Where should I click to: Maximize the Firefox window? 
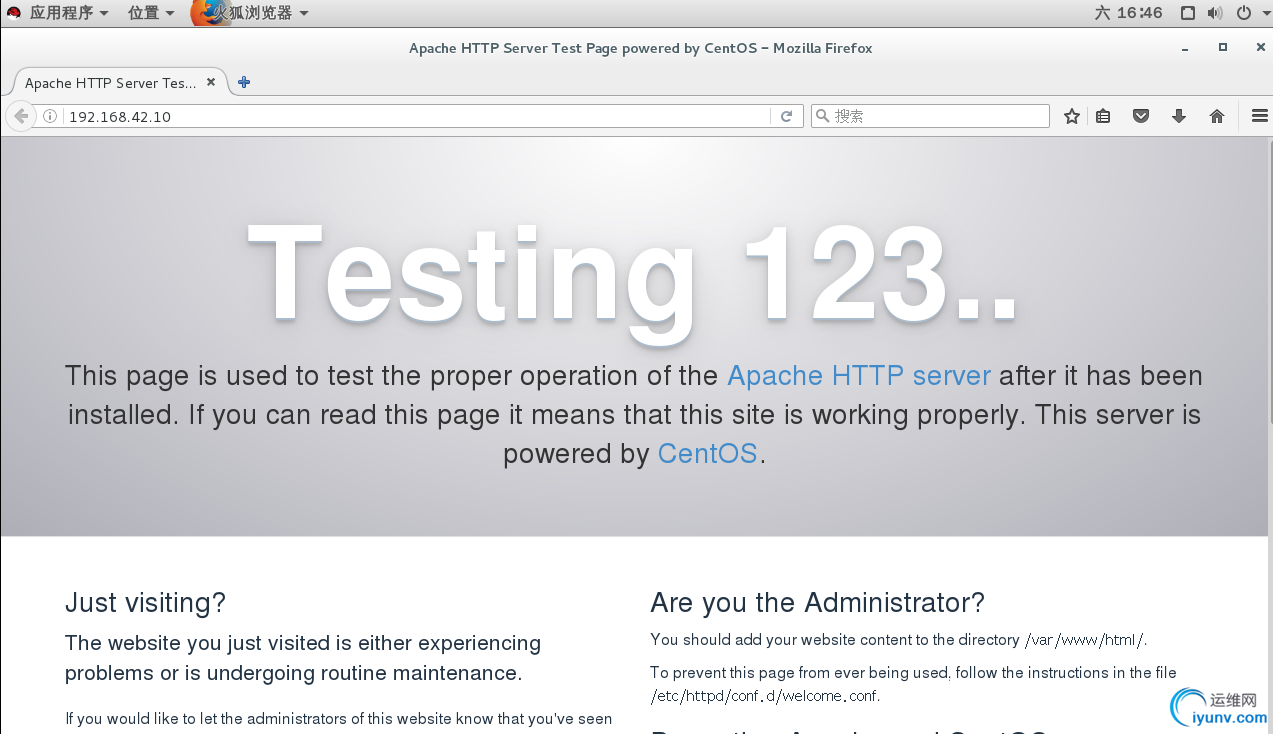pos(1222,47)
